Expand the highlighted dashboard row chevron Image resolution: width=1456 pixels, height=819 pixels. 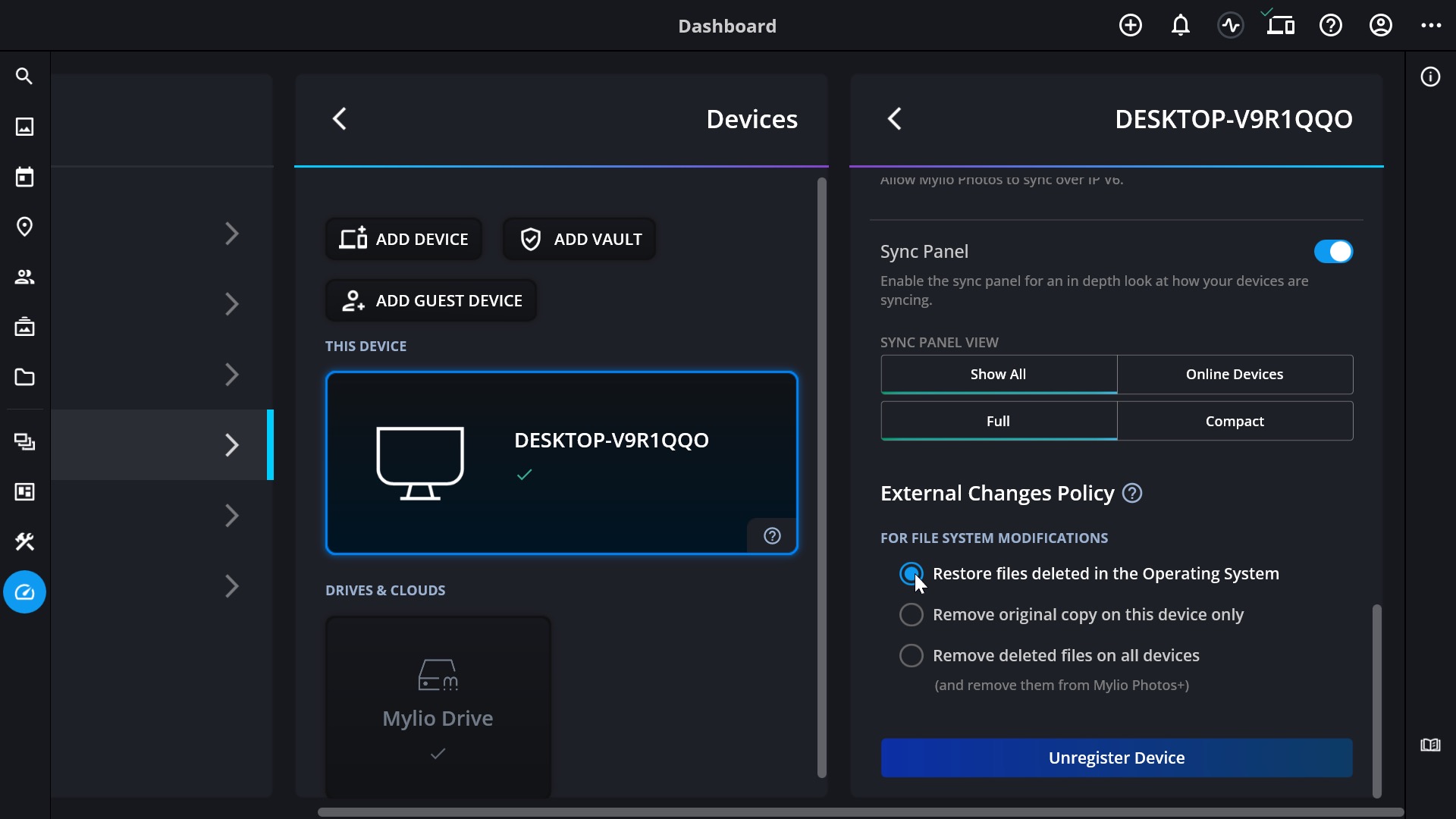point(232,445)
